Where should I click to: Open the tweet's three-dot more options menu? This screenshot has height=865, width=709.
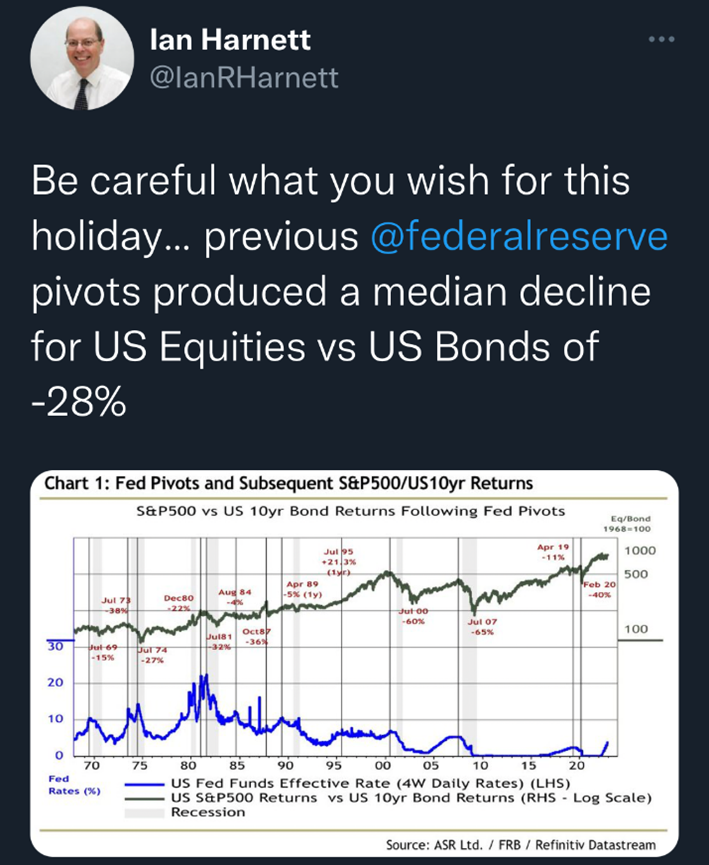pos(662,40)
